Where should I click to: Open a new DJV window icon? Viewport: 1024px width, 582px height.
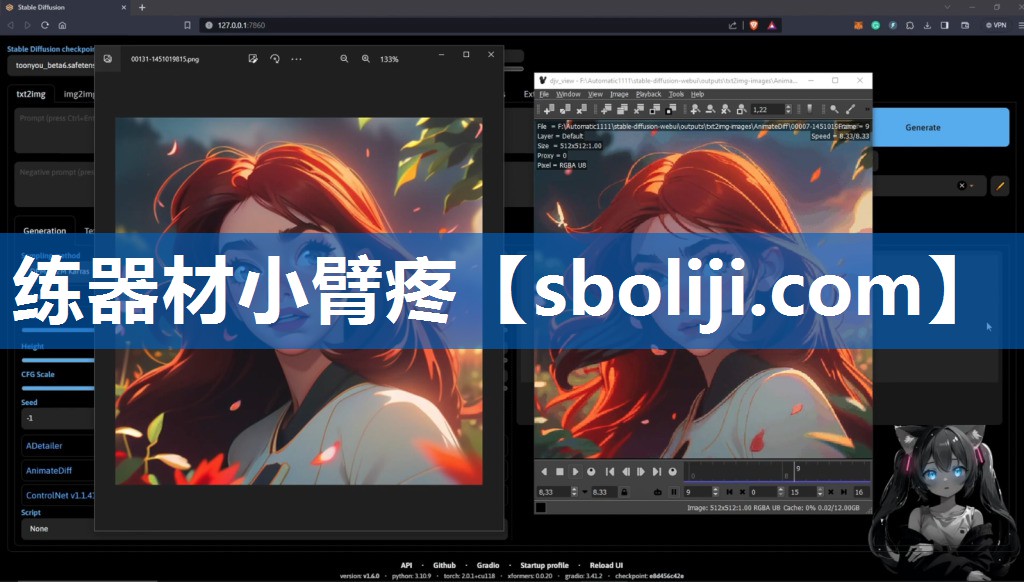pos(607,109)
